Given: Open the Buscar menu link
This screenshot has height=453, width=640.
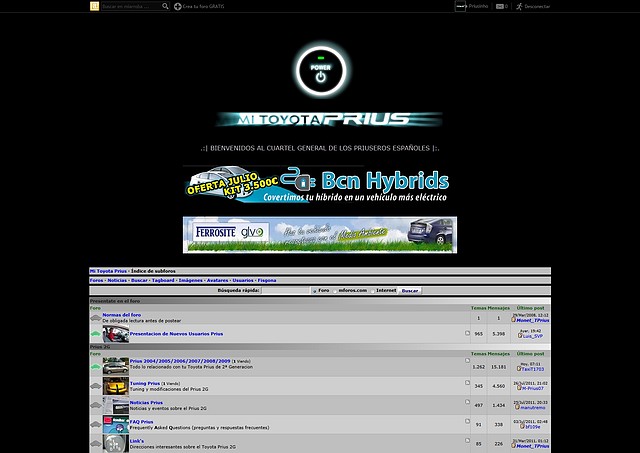Looking at the screenshot, I should pos(139,280).
